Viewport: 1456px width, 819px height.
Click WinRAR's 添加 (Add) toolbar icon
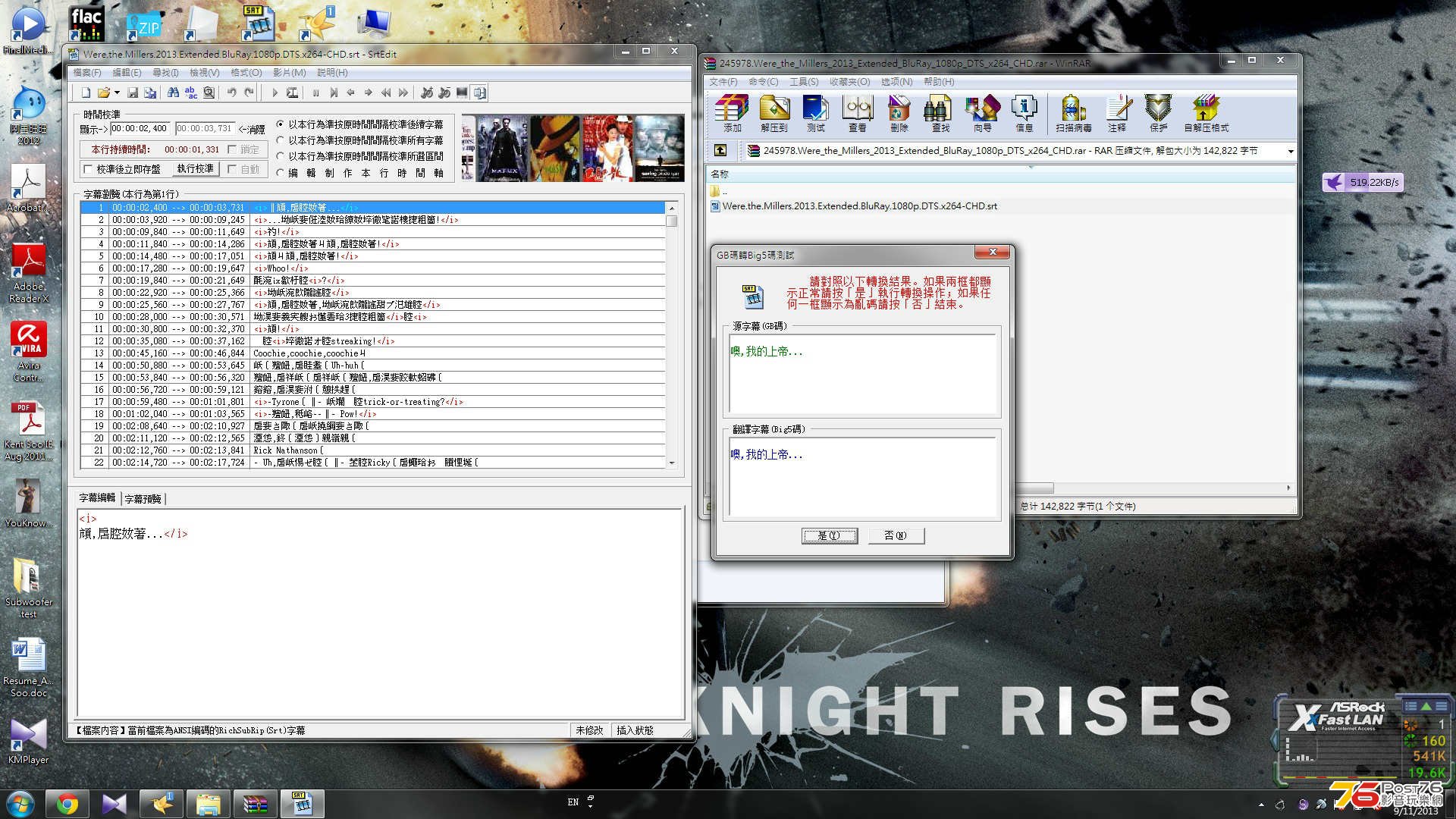(x=732, y=114)
